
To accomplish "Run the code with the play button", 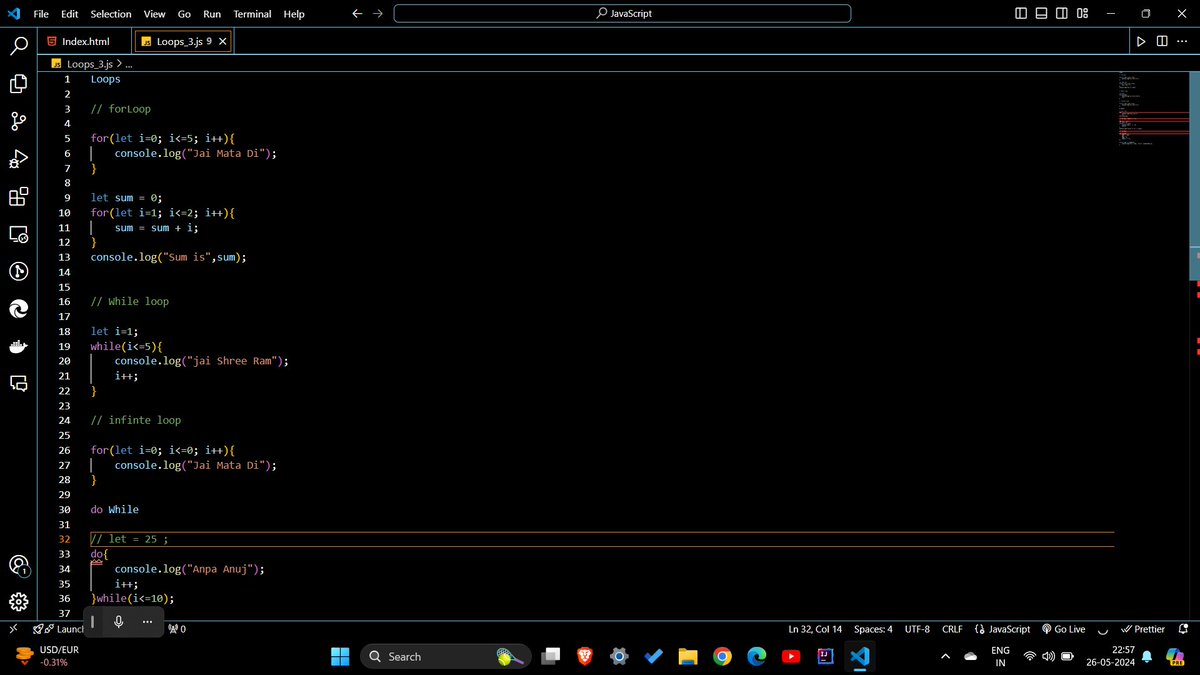I will (x=1140, y=41).
